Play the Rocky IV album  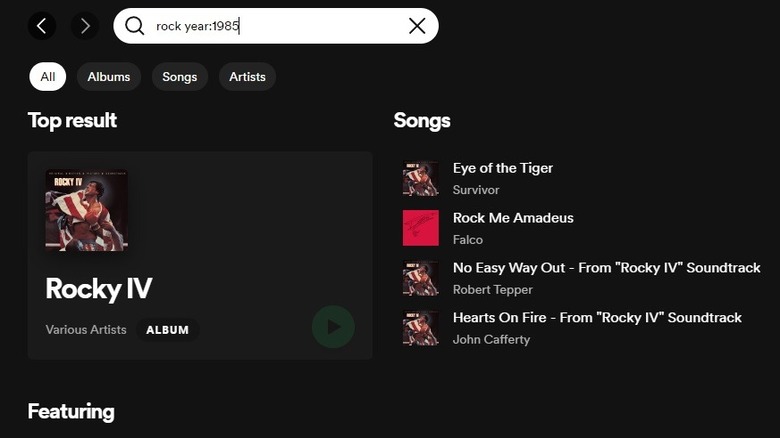click(x=333, y=326)
